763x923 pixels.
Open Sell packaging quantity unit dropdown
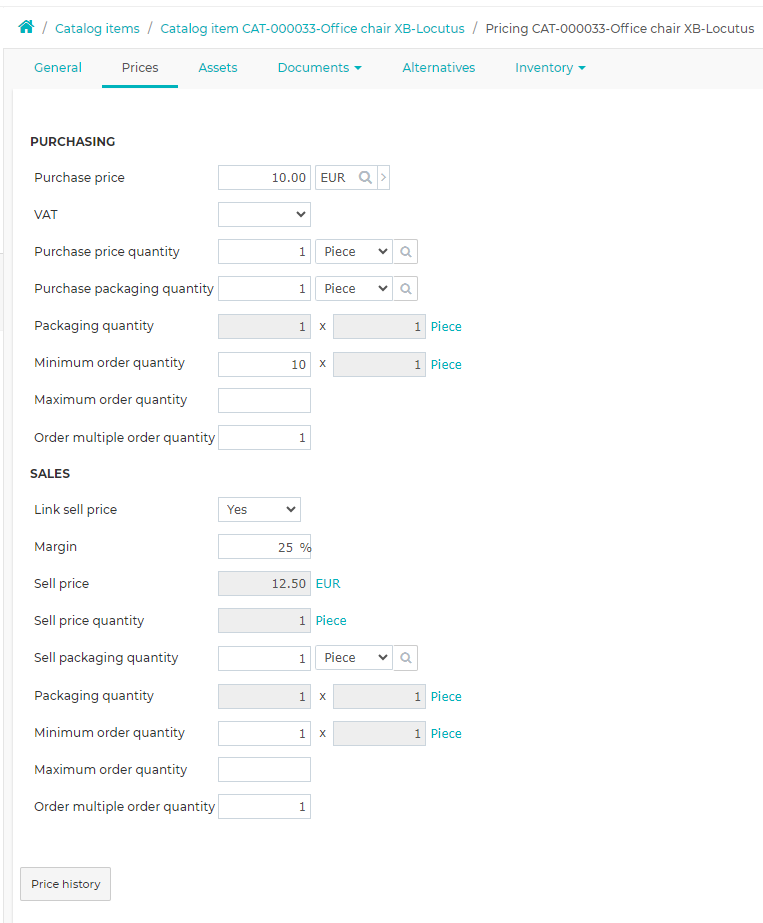pos(354,658)
